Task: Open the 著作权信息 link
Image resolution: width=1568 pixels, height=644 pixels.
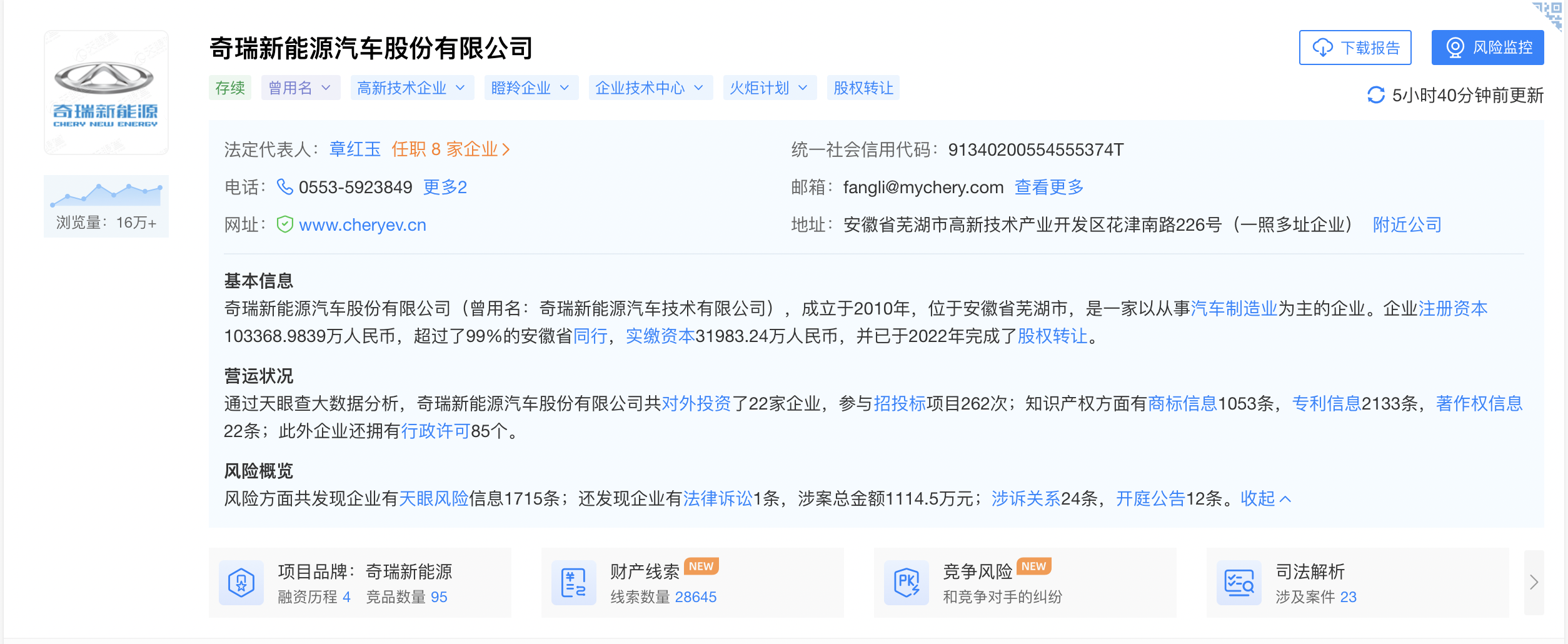Action: (x=1479, y=403)
